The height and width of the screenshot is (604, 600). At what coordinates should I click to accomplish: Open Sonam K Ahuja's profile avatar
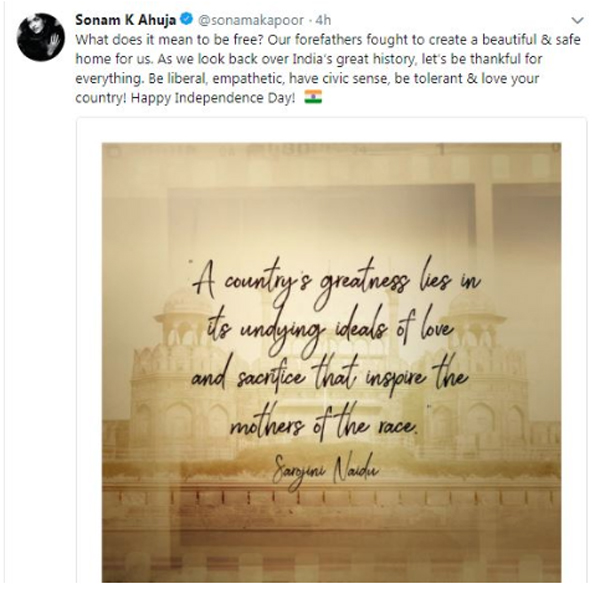click(41, 38)
